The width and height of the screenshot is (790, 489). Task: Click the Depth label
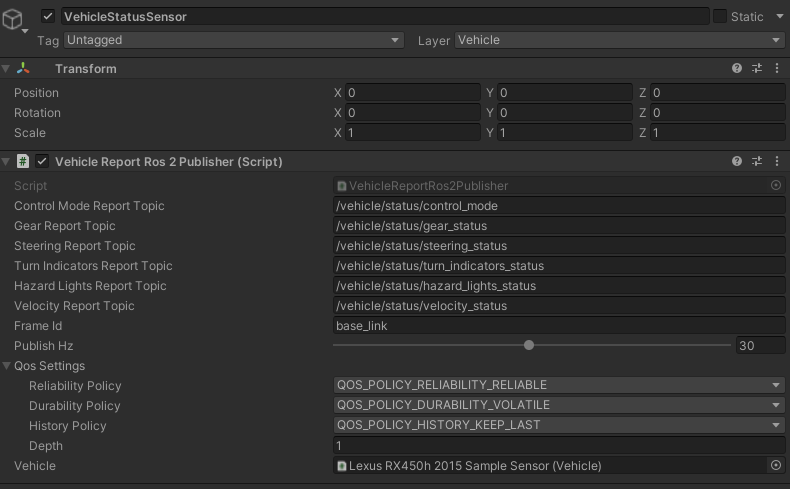[x=46, y=446]
